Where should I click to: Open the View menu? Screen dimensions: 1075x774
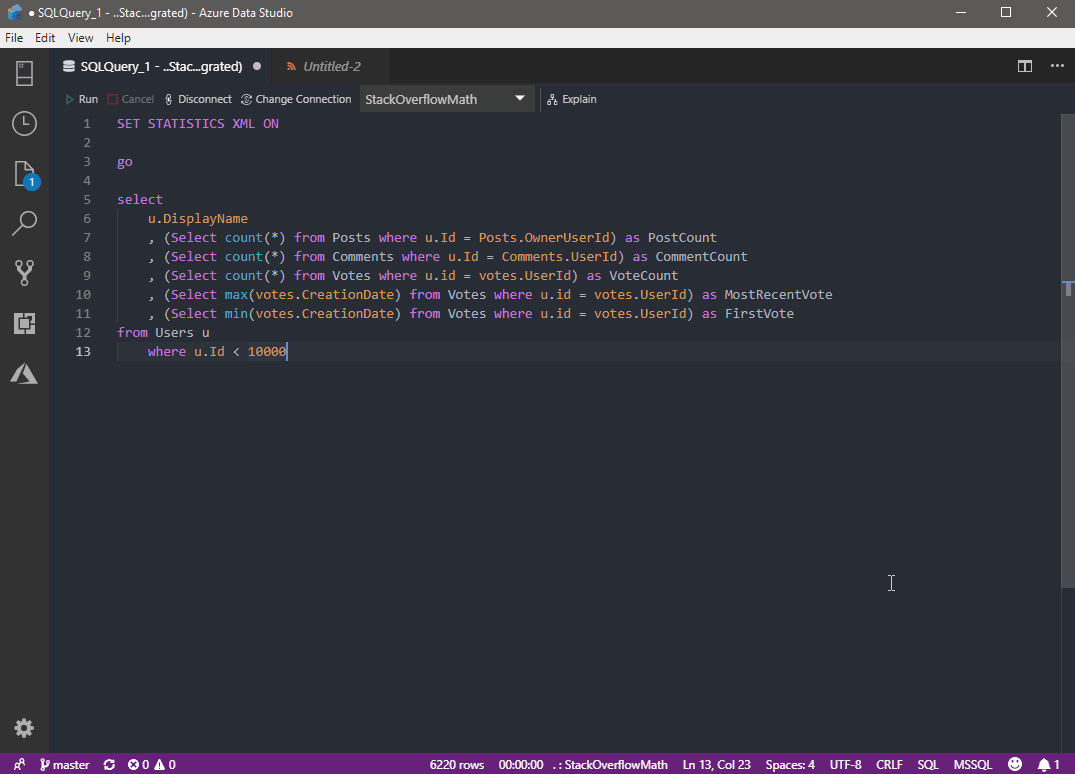80,38
